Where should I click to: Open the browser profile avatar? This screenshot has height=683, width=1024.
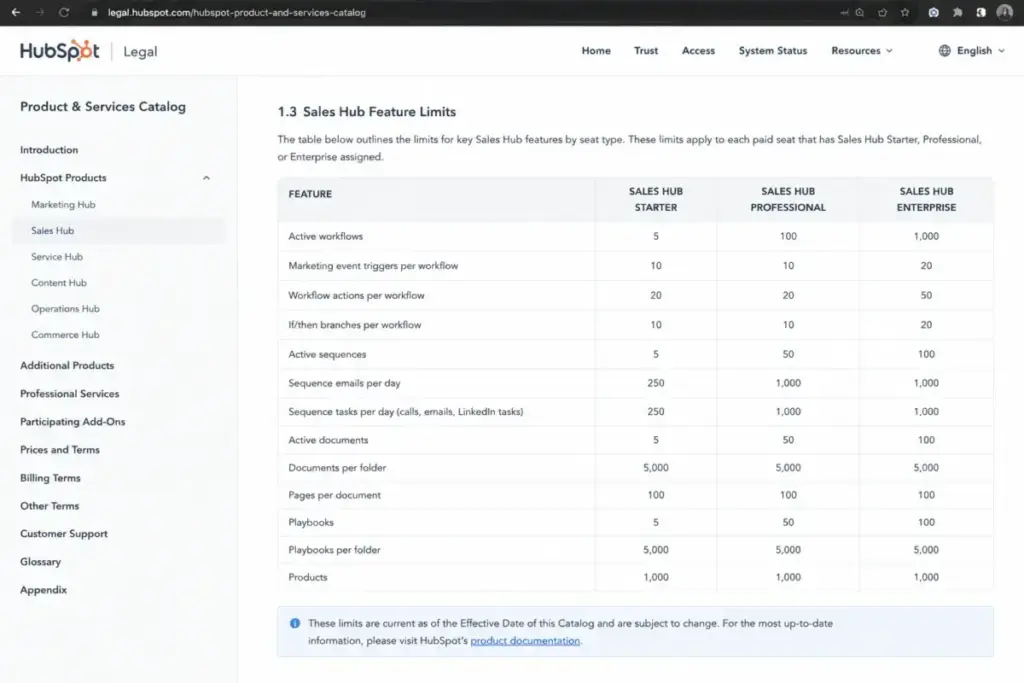(1004, 12)
